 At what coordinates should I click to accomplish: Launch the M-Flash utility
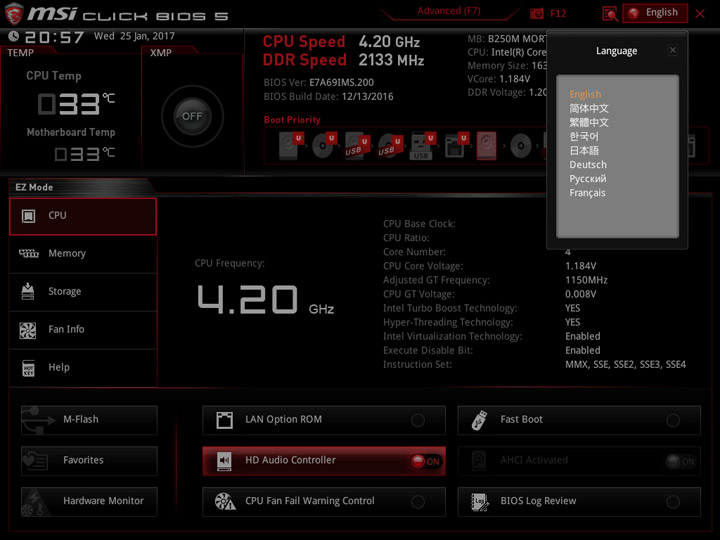(89, 420)
